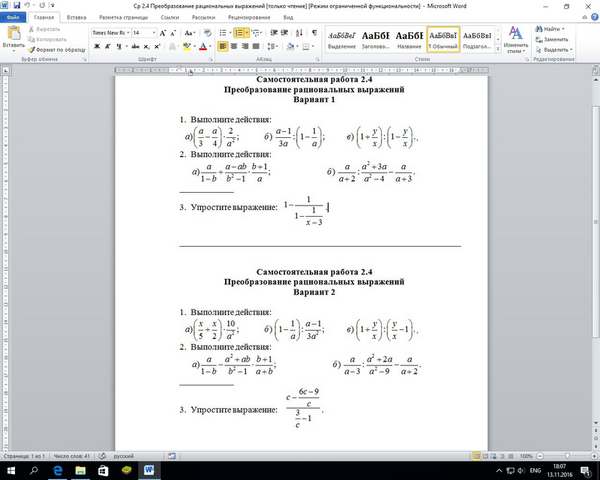Click the sort A-Z icon
This screenshot has height=480, width=600.
point(299,33)
